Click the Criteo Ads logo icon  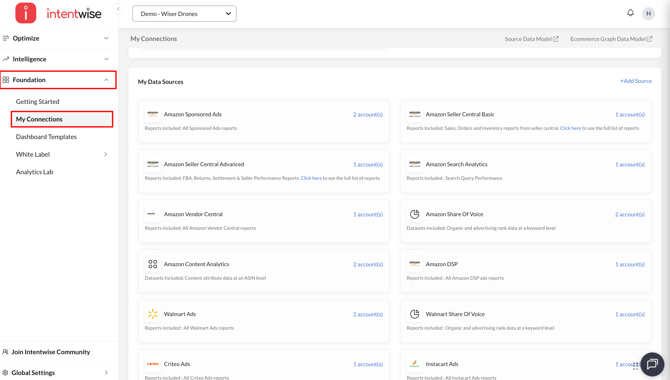coord(153,364)
